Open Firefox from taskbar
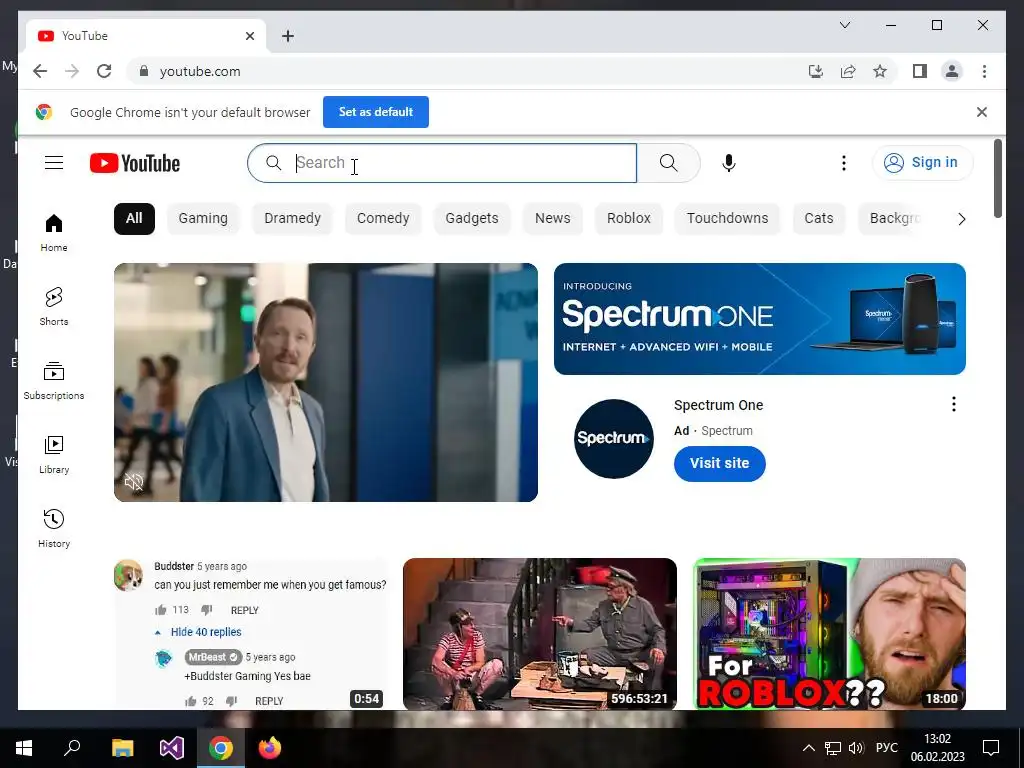Image resolution: width=1024 pixels, height=768 pixels. coord(270,748)
